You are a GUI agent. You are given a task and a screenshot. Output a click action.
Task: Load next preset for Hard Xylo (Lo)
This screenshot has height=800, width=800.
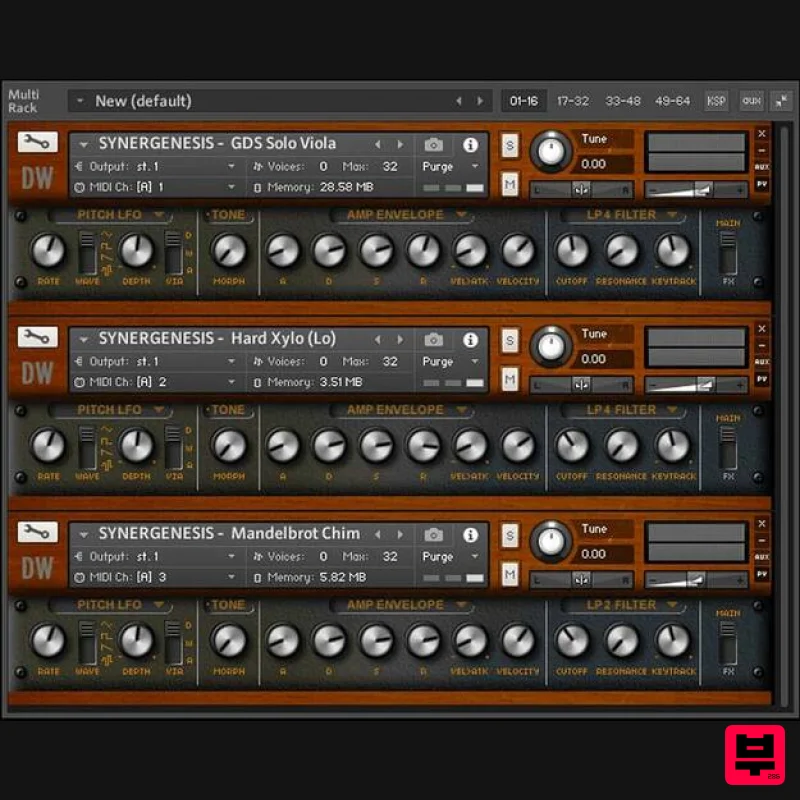401,340
